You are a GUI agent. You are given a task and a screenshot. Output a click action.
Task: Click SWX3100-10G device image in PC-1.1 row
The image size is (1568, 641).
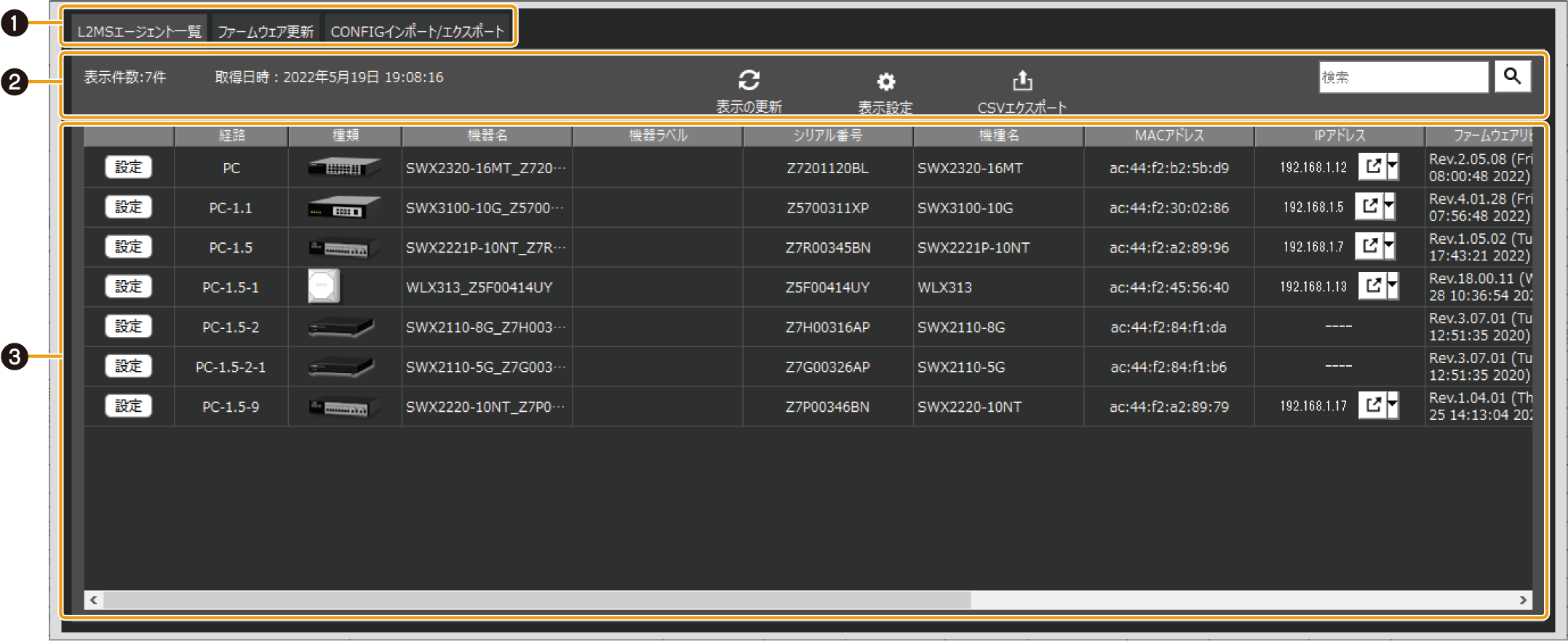(344, 208)
